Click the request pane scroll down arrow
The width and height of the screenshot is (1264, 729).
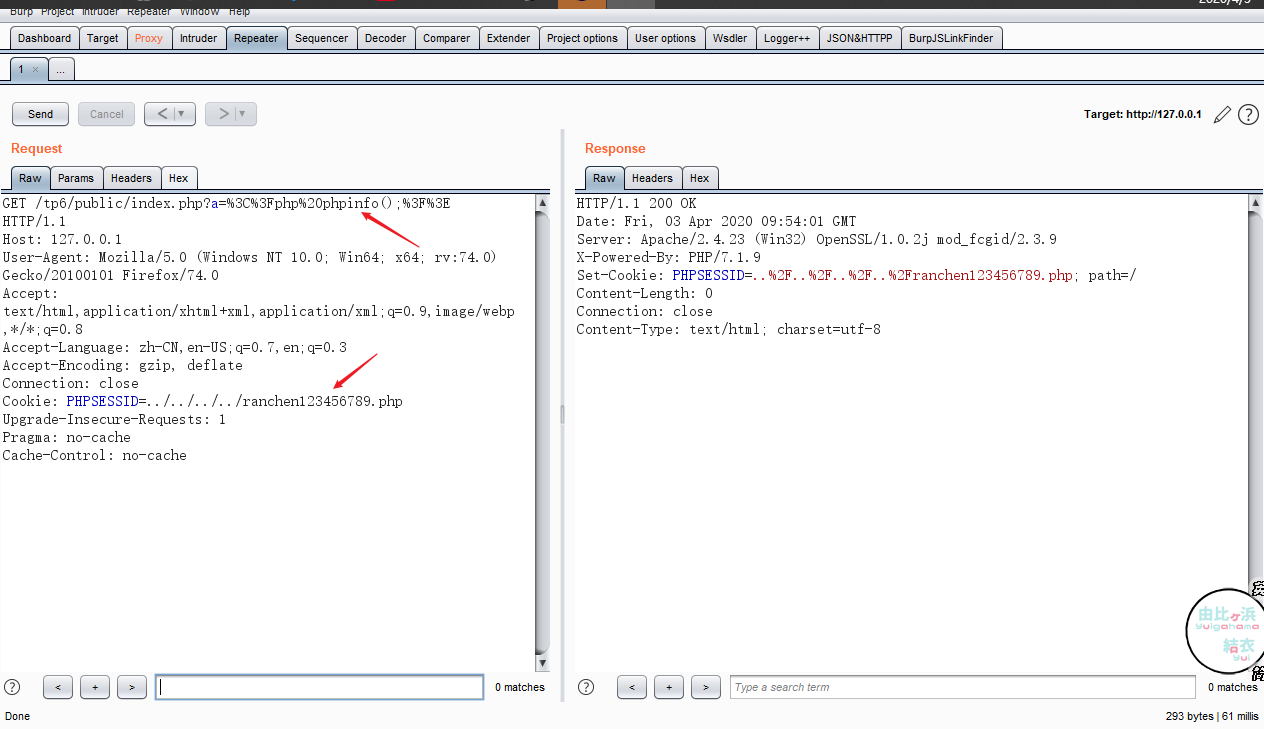[x=543, y=663]
